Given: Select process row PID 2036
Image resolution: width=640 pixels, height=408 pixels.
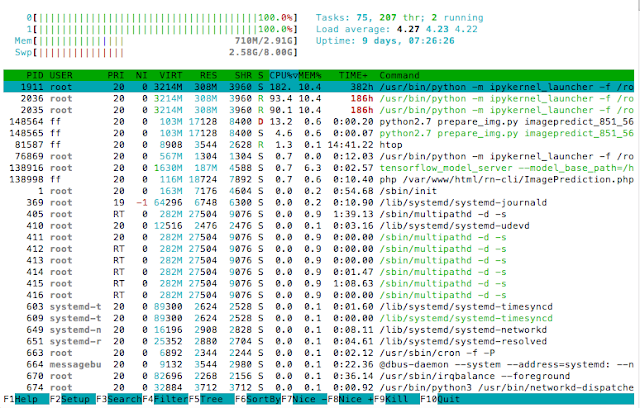Looking at the screenshot, I should pyautogui.click(x=318, y=98).
